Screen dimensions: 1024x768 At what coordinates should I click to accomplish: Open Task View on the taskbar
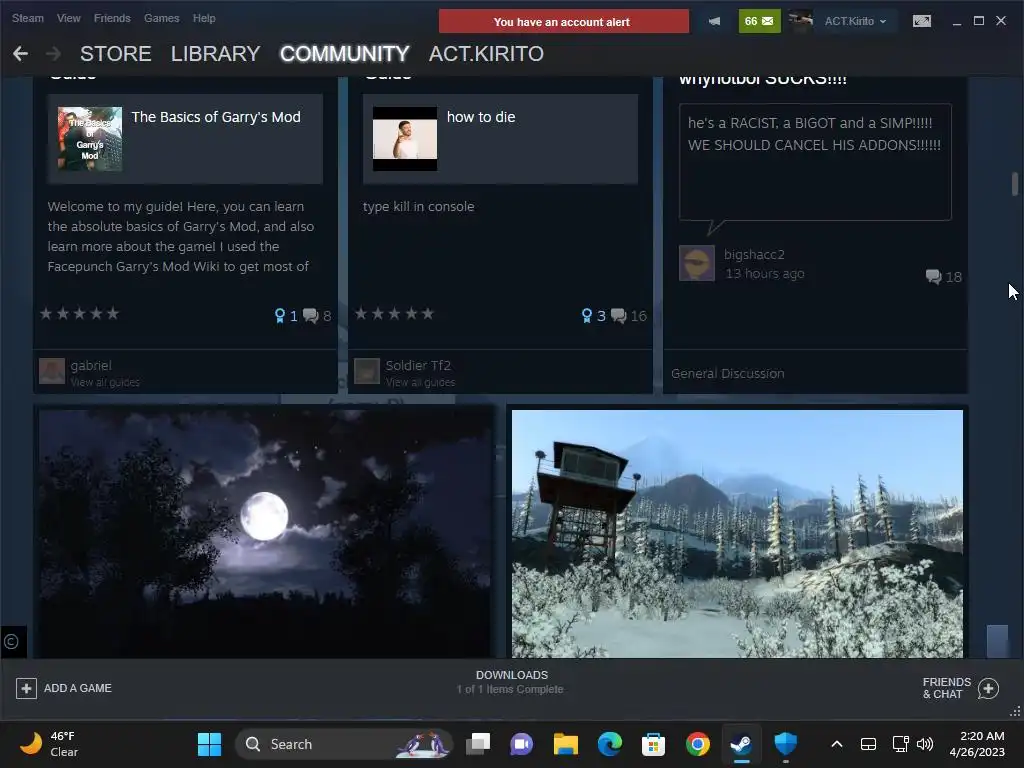pos(478,744)
